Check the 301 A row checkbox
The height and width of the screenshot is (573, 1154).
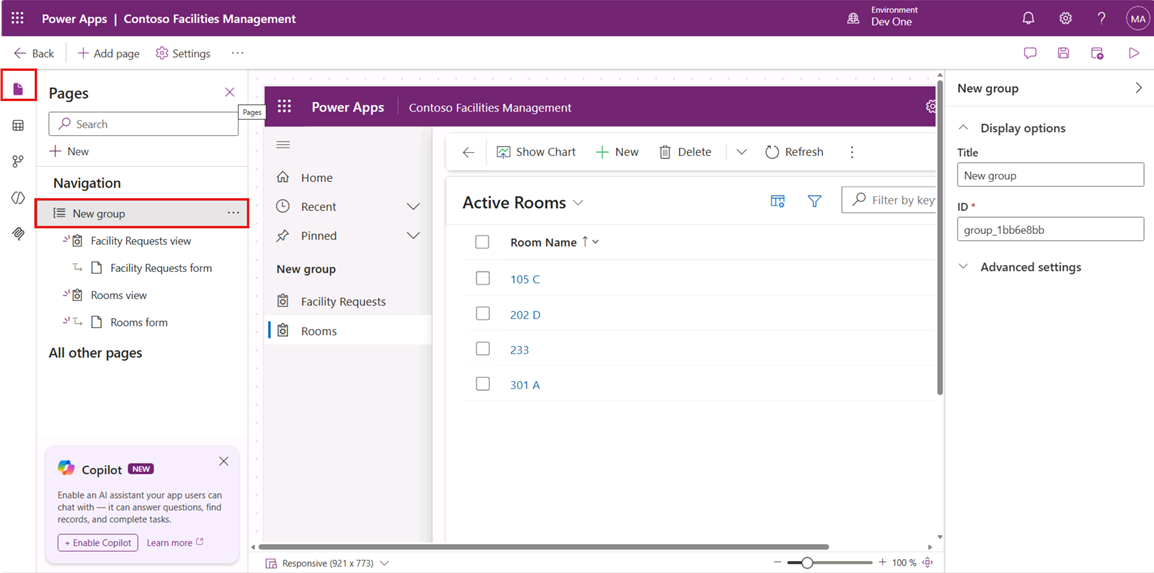482,384
